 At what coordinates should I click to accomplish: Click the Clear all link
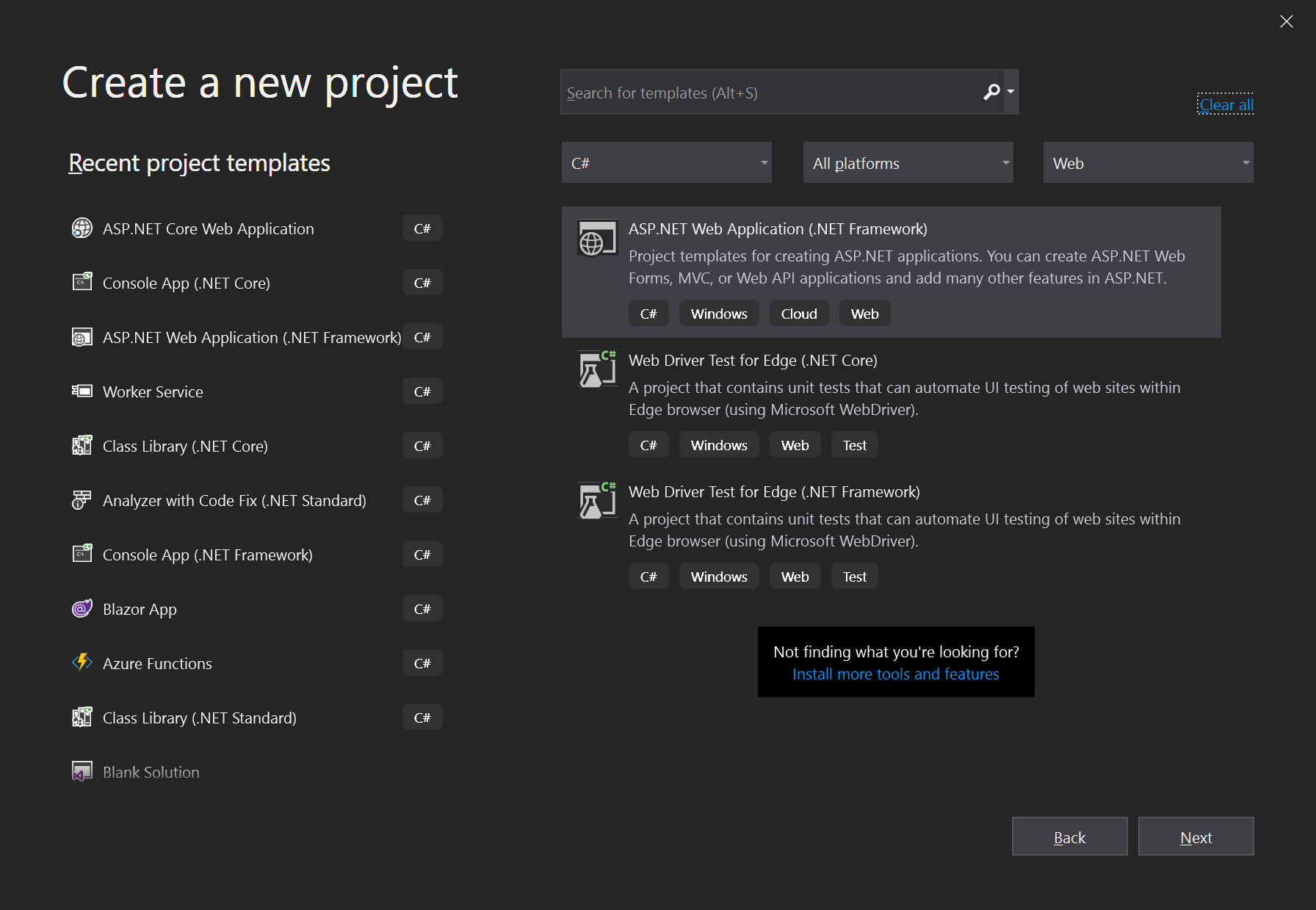1225,104
